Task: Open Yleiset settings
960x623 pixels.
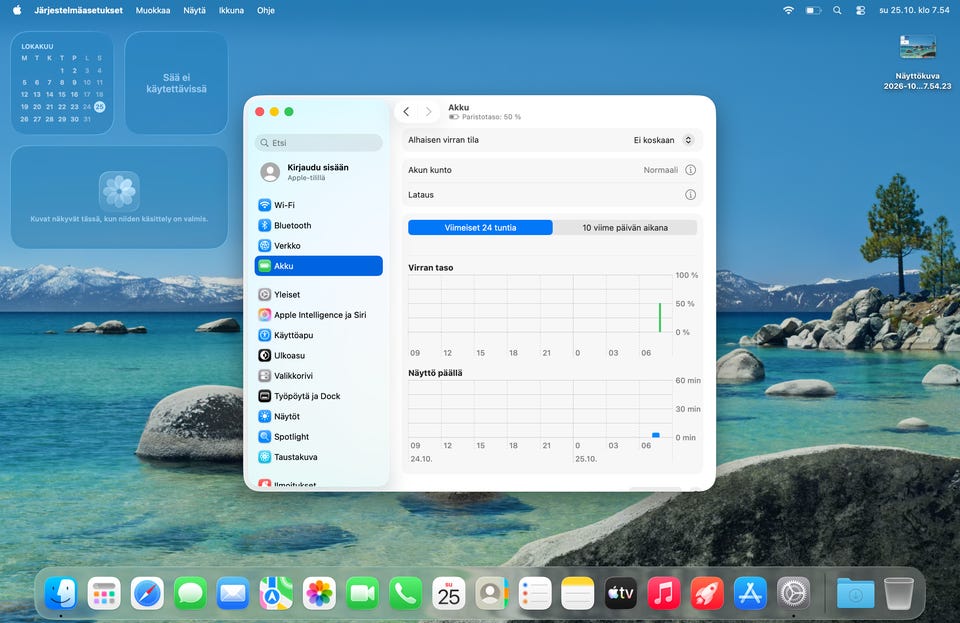Action: 318,294
